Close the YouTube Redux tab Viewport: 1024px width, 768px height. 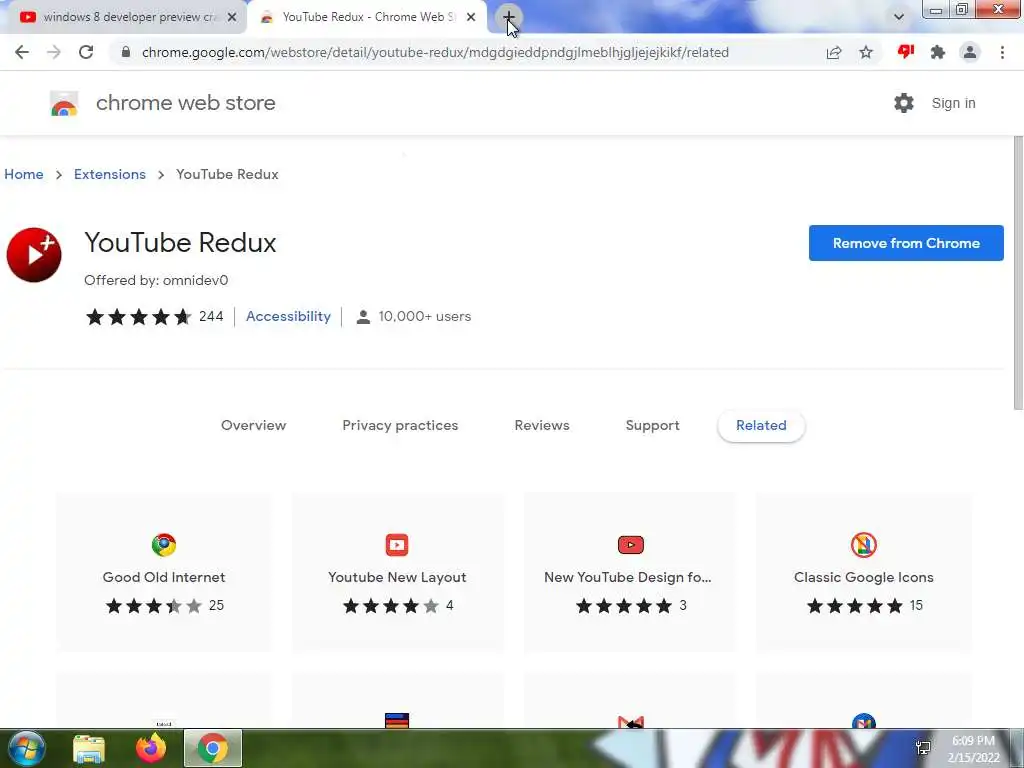pos(471,17)
